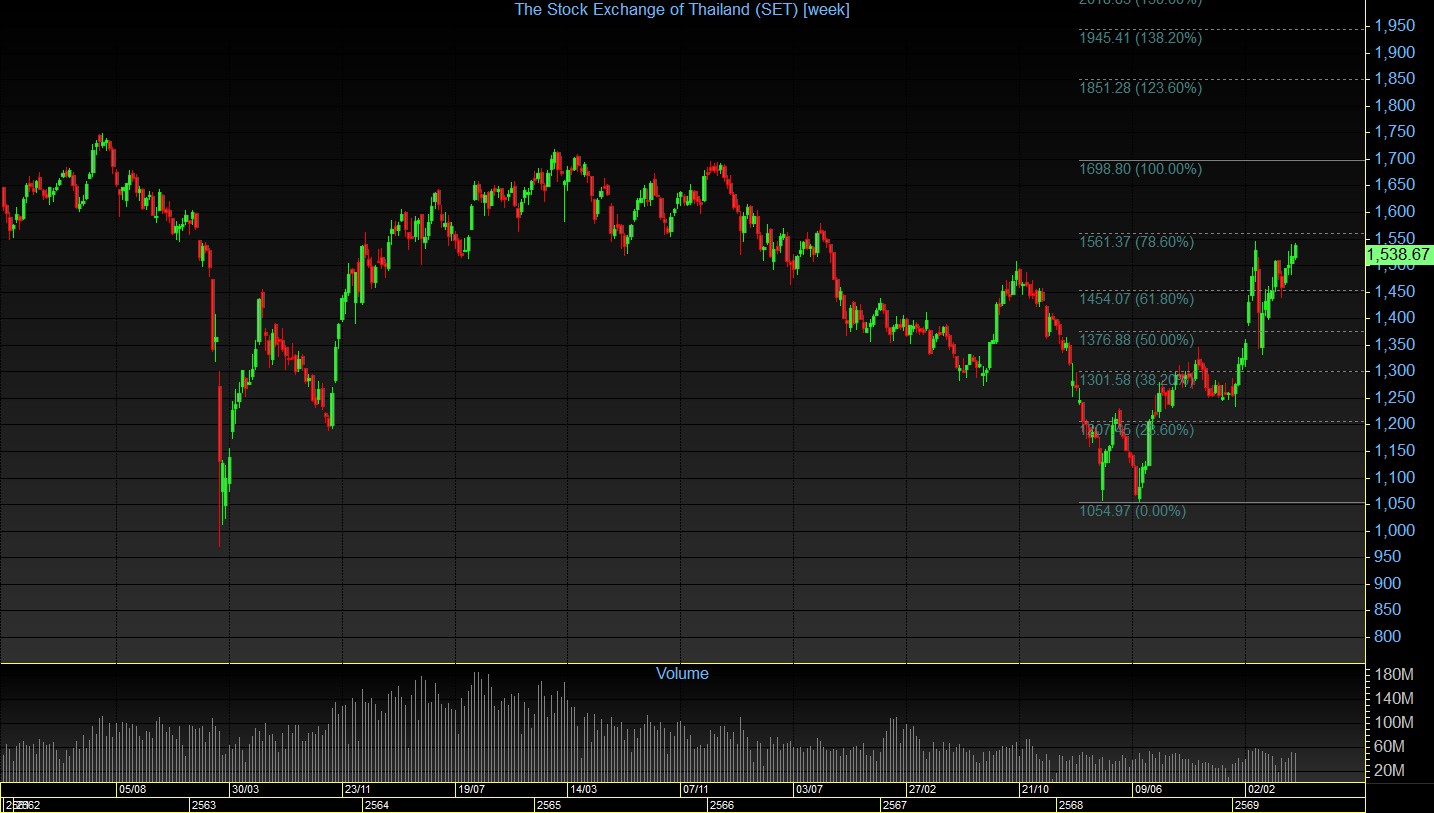Select the 19/07 date marker
The width and height of the screenshot is (1434, 813).
(472, 789)
